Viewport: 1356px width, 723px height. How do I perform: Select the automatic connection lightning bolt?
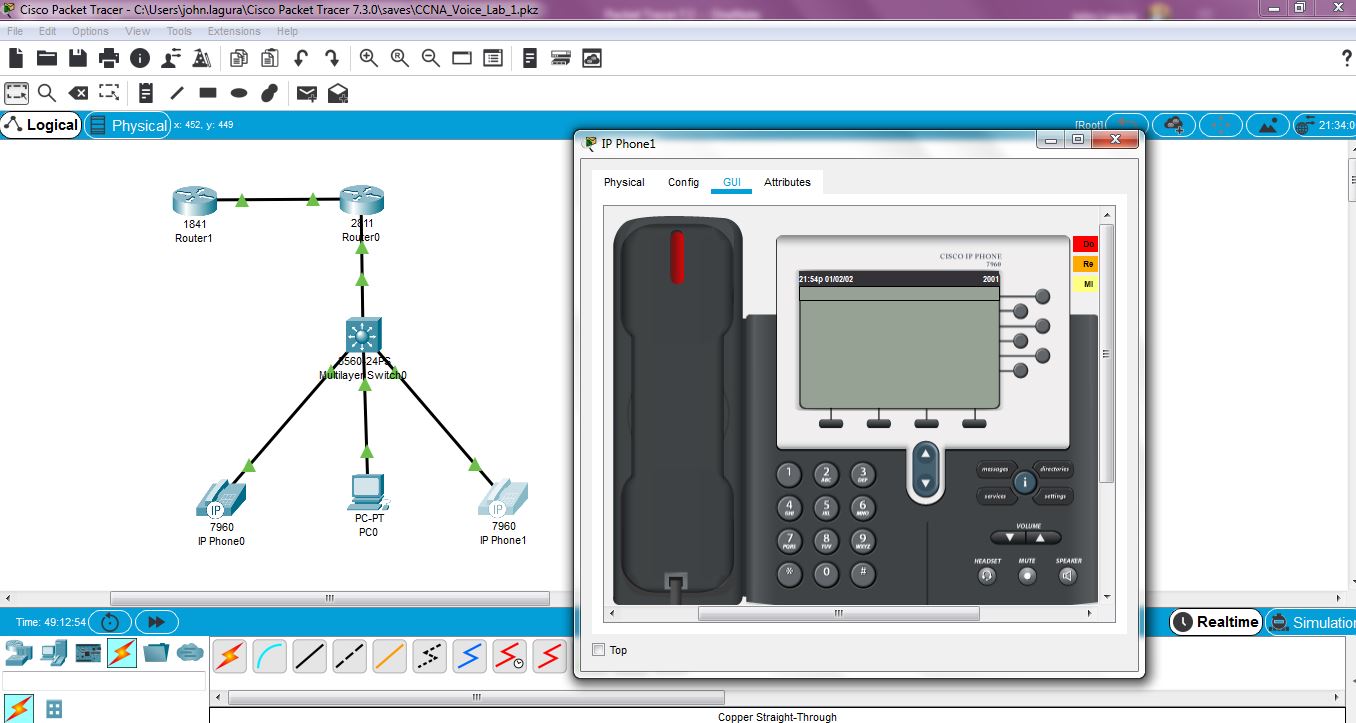(228, 655)
